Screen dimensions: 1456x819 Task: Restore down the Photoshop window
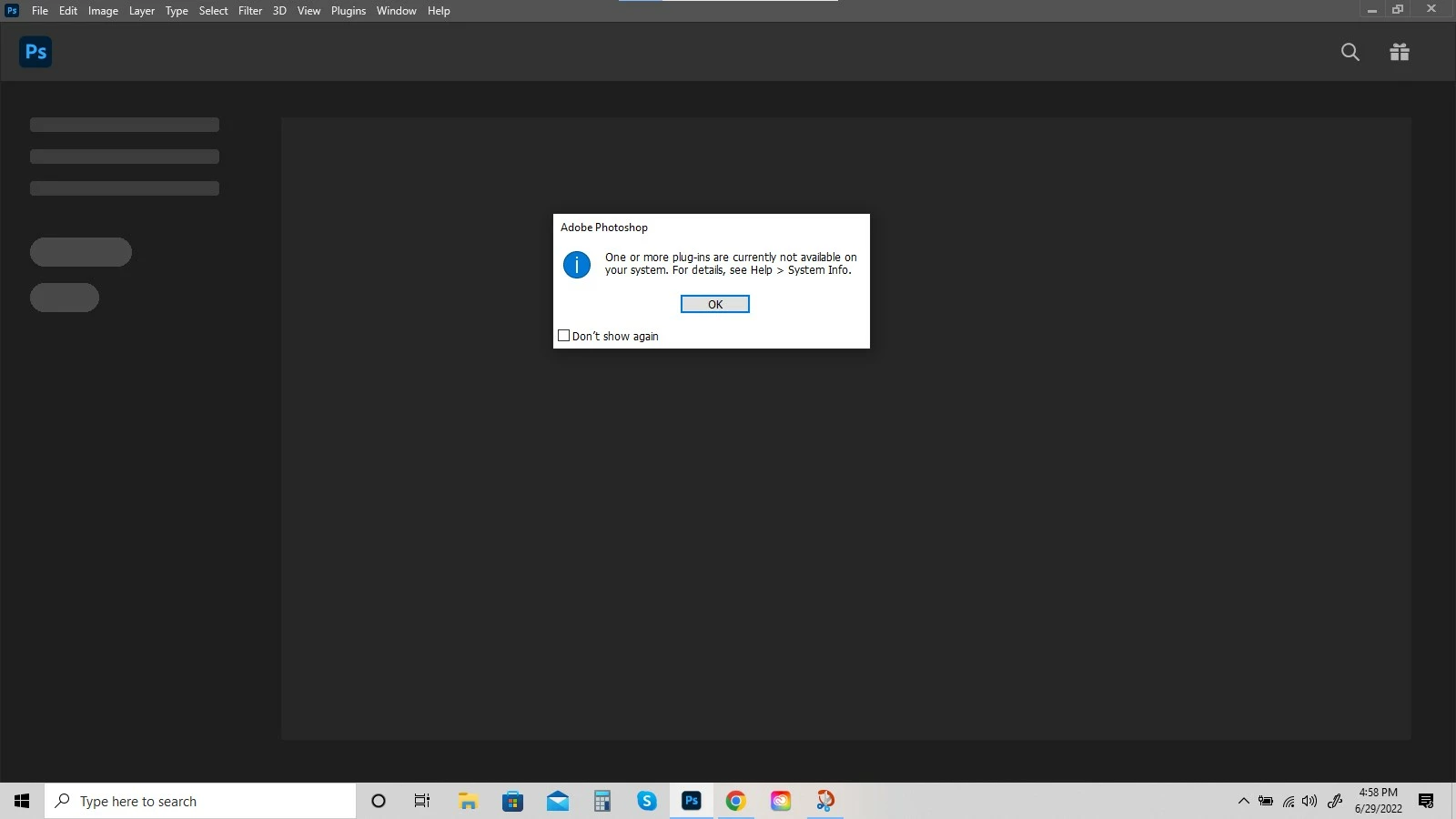(1398, 10)
